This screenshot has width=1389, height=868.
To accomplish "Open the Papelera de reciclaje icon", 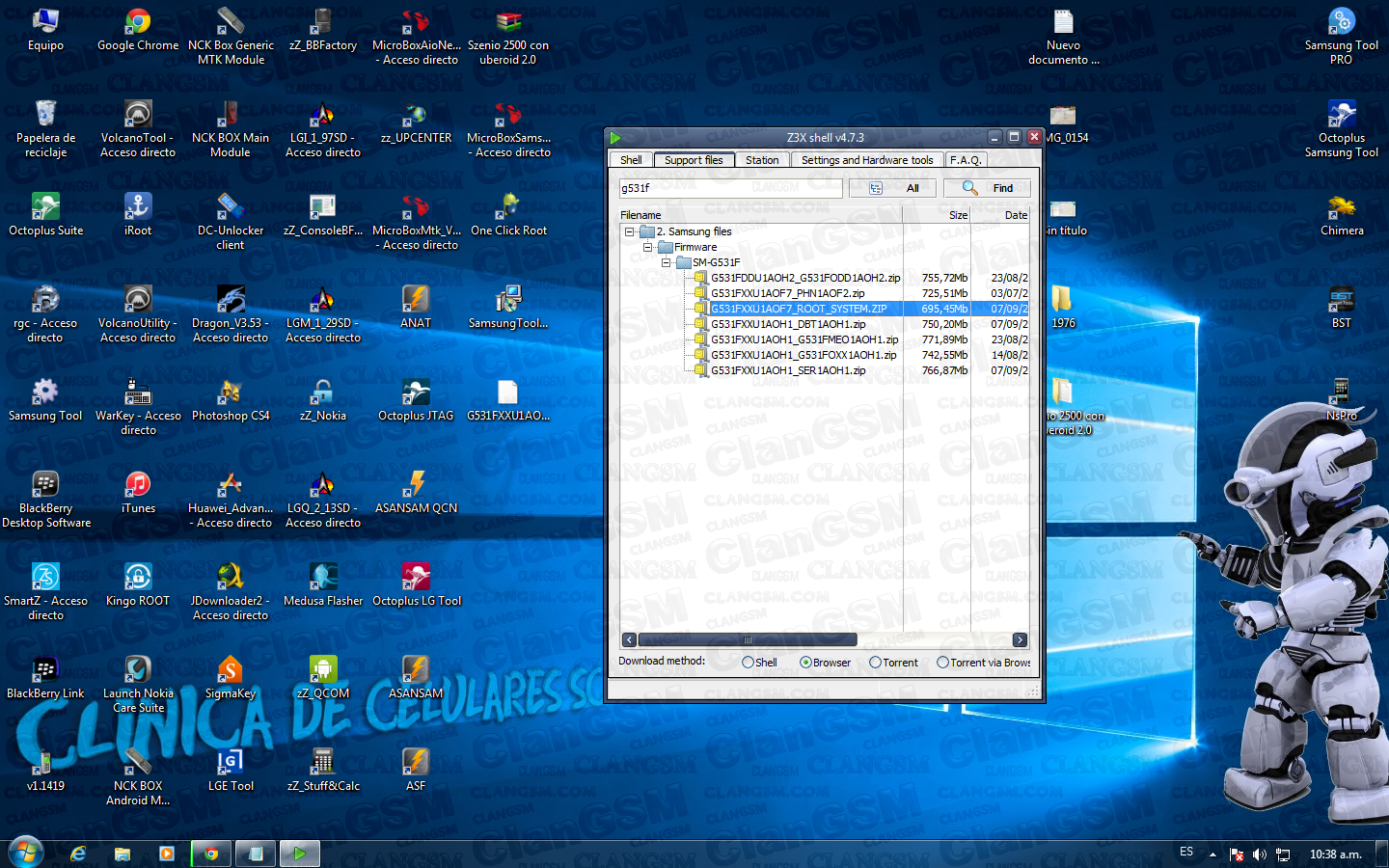I will point(45,129).
